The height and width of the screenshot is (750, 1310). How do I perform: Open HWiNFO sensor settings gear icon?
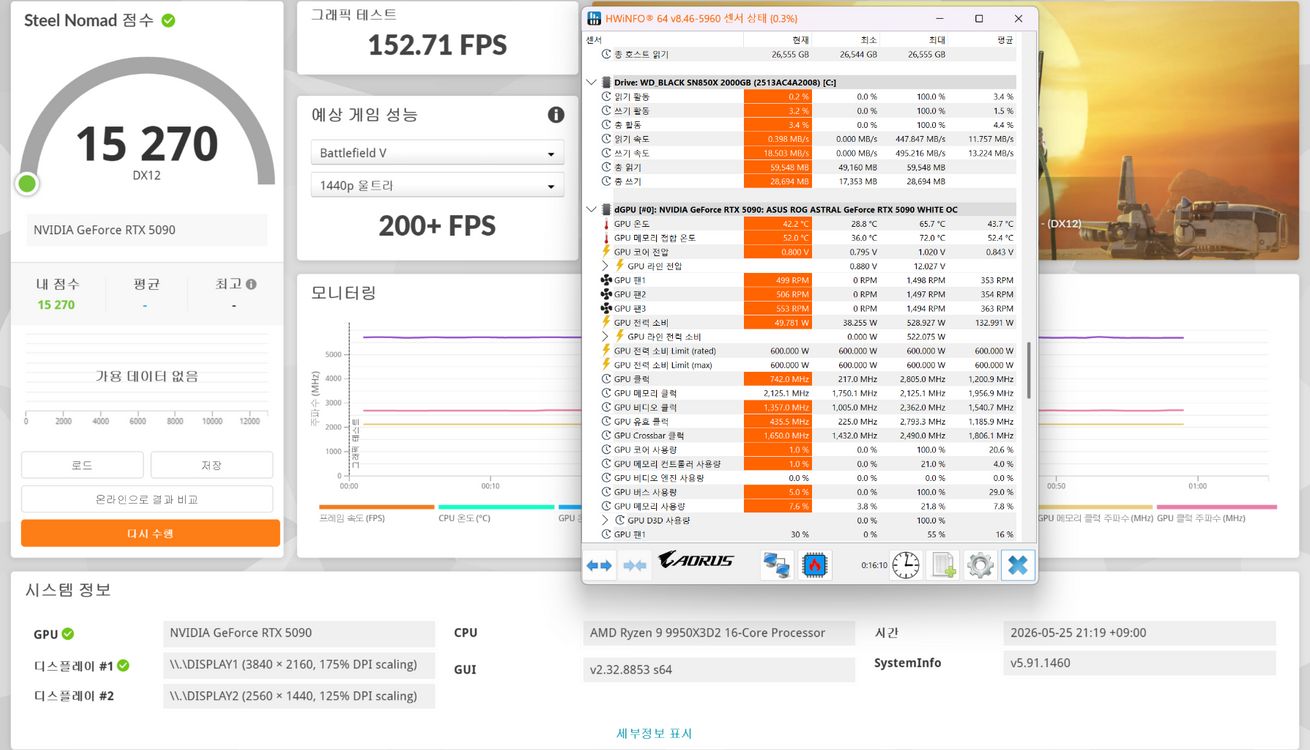pyautogui.click(x=980, y=565)
